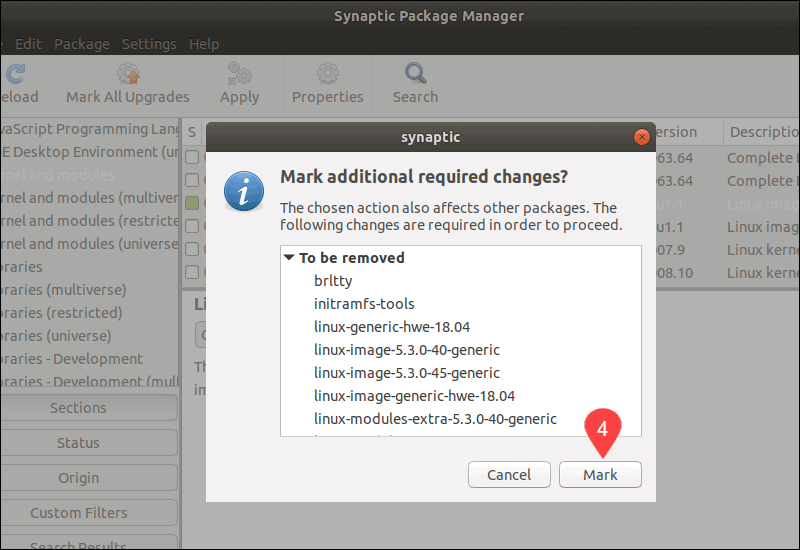Select Kernel and modules (restricted) section
This screenshot has height=550, width=800.
(x=89, y=221)
